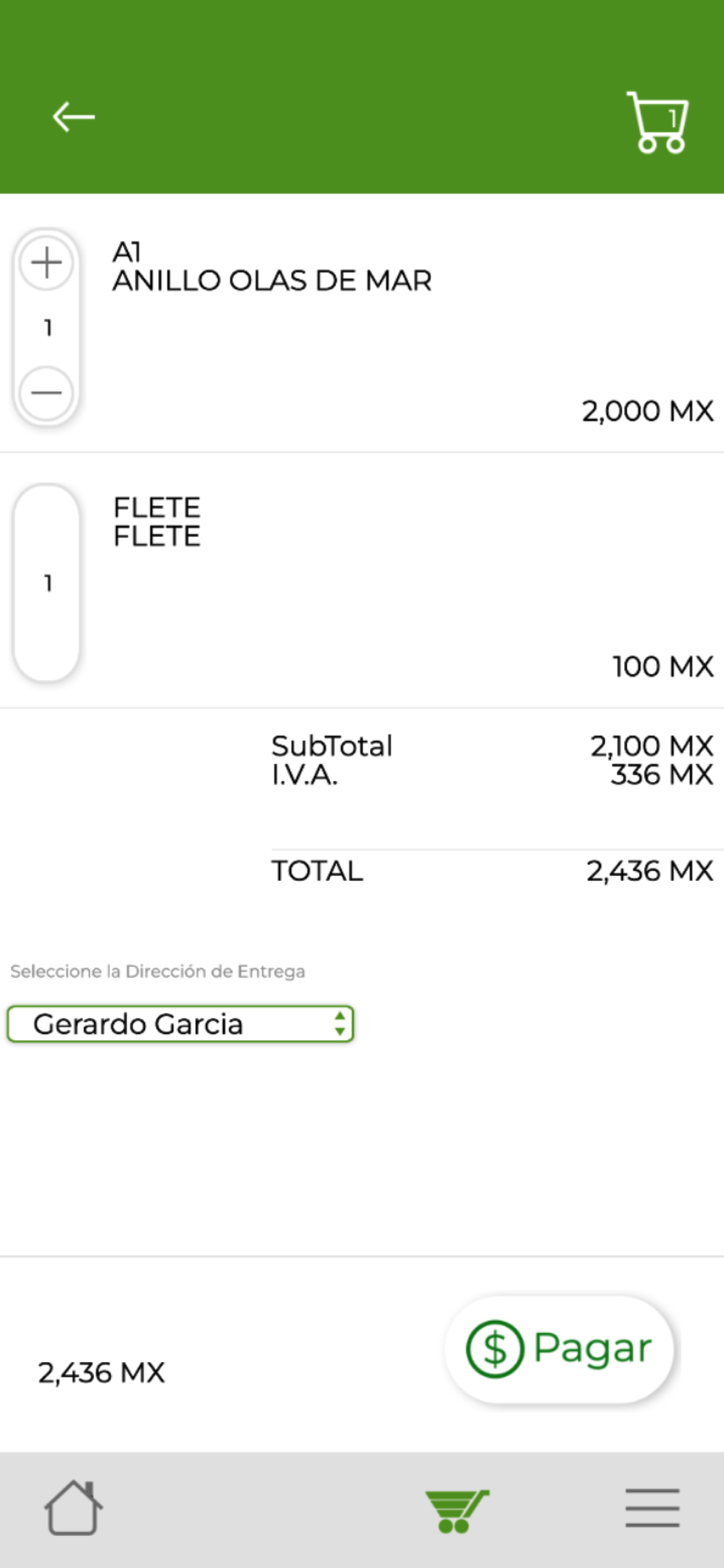The width and height of the screenshot is (724, 1568).
Task: Decrease quantity of Anillo Olas de Mar
Action: point(46,393)
